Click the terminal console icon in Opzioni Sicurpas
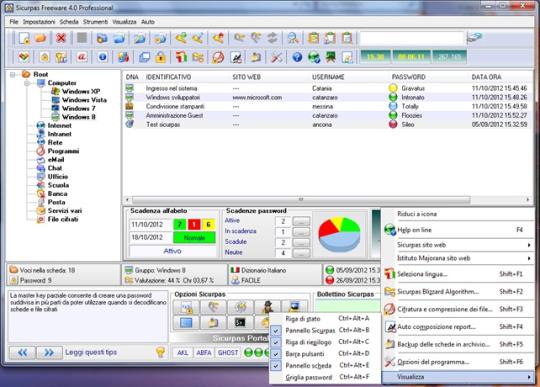The height and width of the screenshot is (387, 540). click(x=240, y=323)
